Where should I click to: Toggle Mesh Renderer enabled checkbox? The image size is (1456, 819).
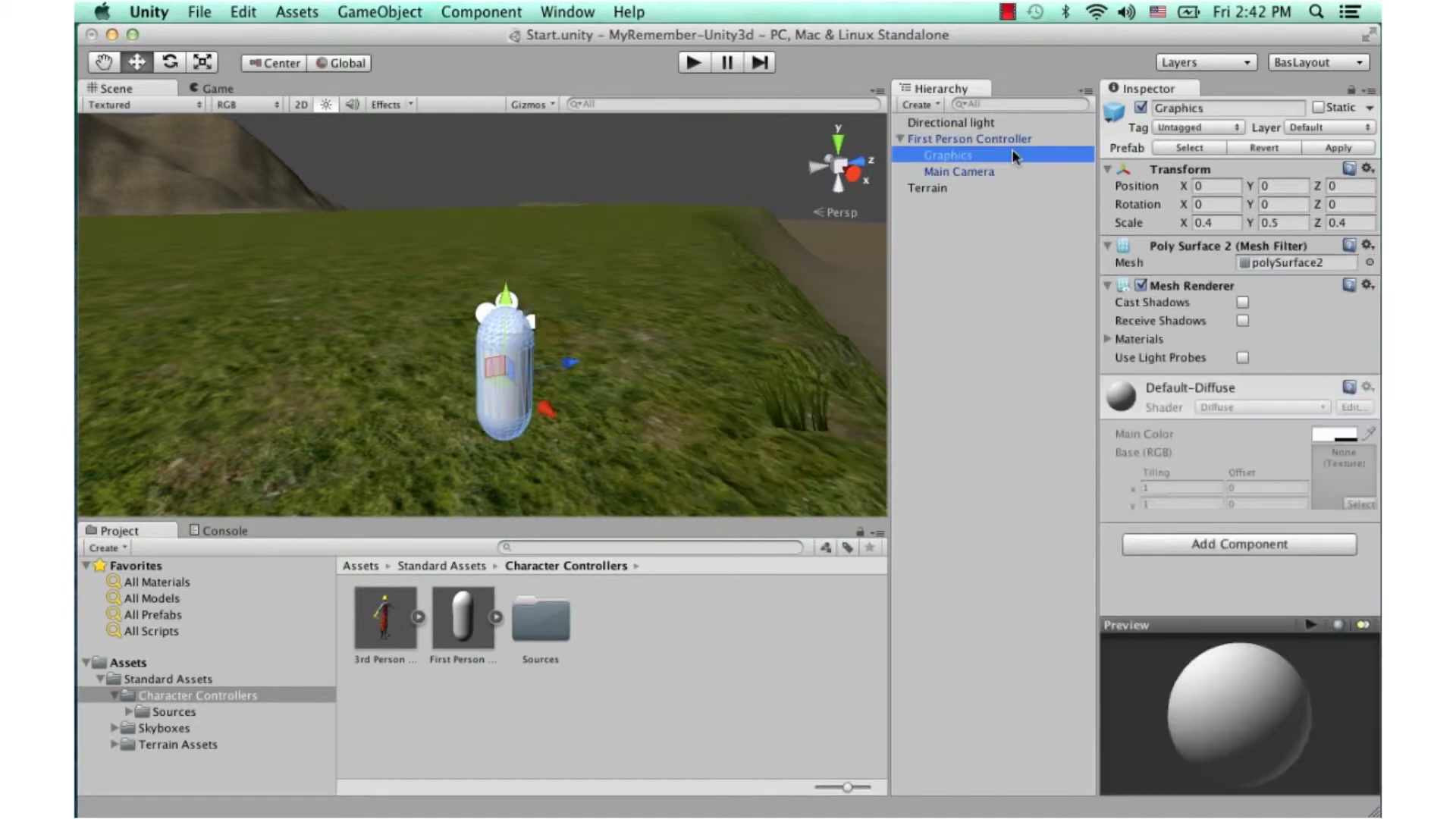point(1141,285)
